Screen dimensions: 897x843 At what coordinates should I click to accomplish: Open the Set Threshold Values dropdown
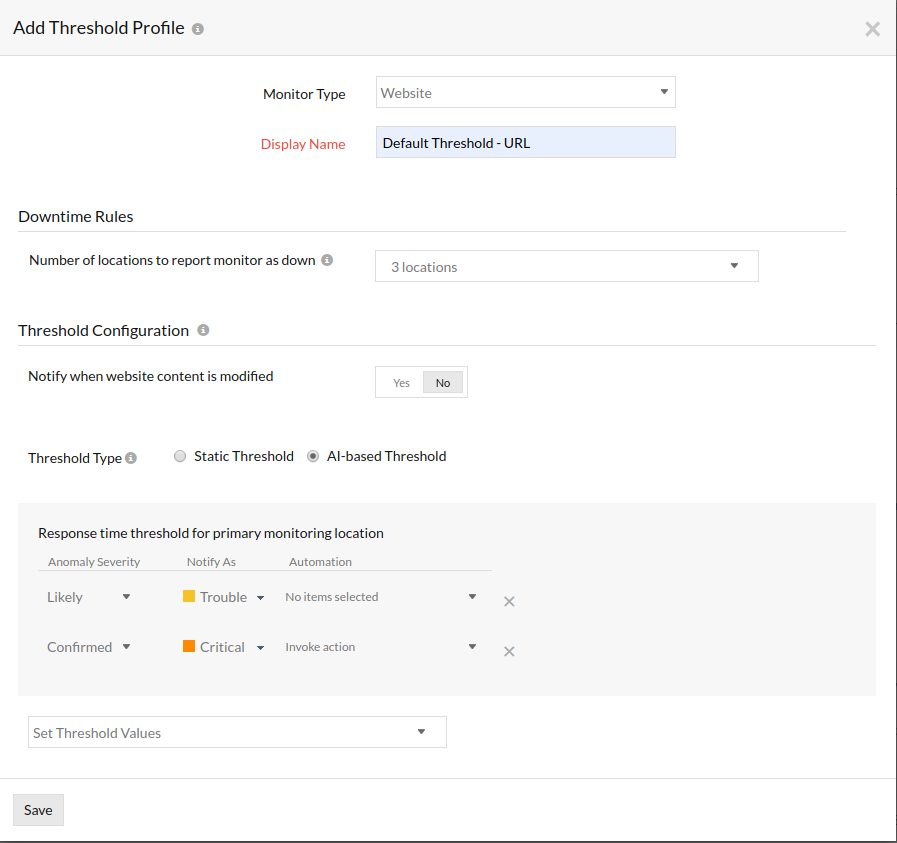(x=237, y=733)
